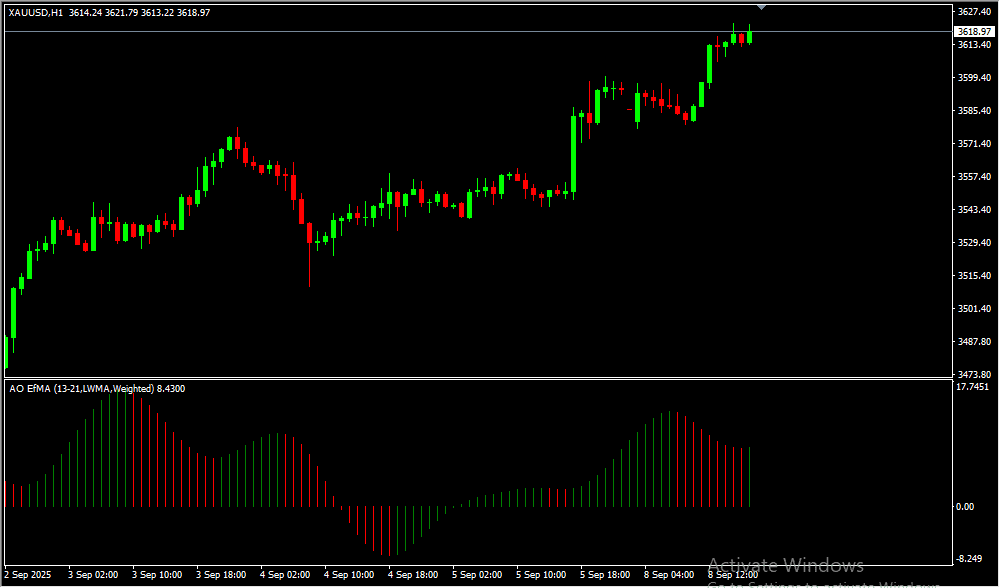1000x588 pixels.
Task: Click the chart shift triangle marker
Action: pyautogui.click(x=762, y=7)
